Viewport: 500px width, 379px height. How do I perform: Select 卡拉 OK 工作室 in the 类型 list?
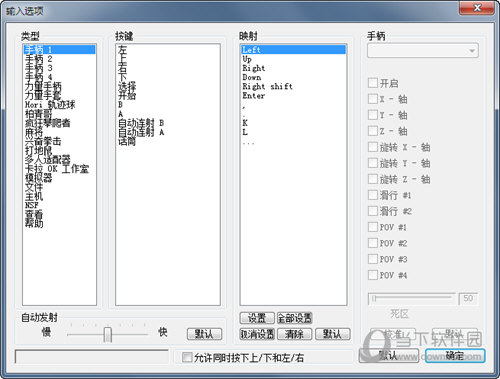(59, 169)
